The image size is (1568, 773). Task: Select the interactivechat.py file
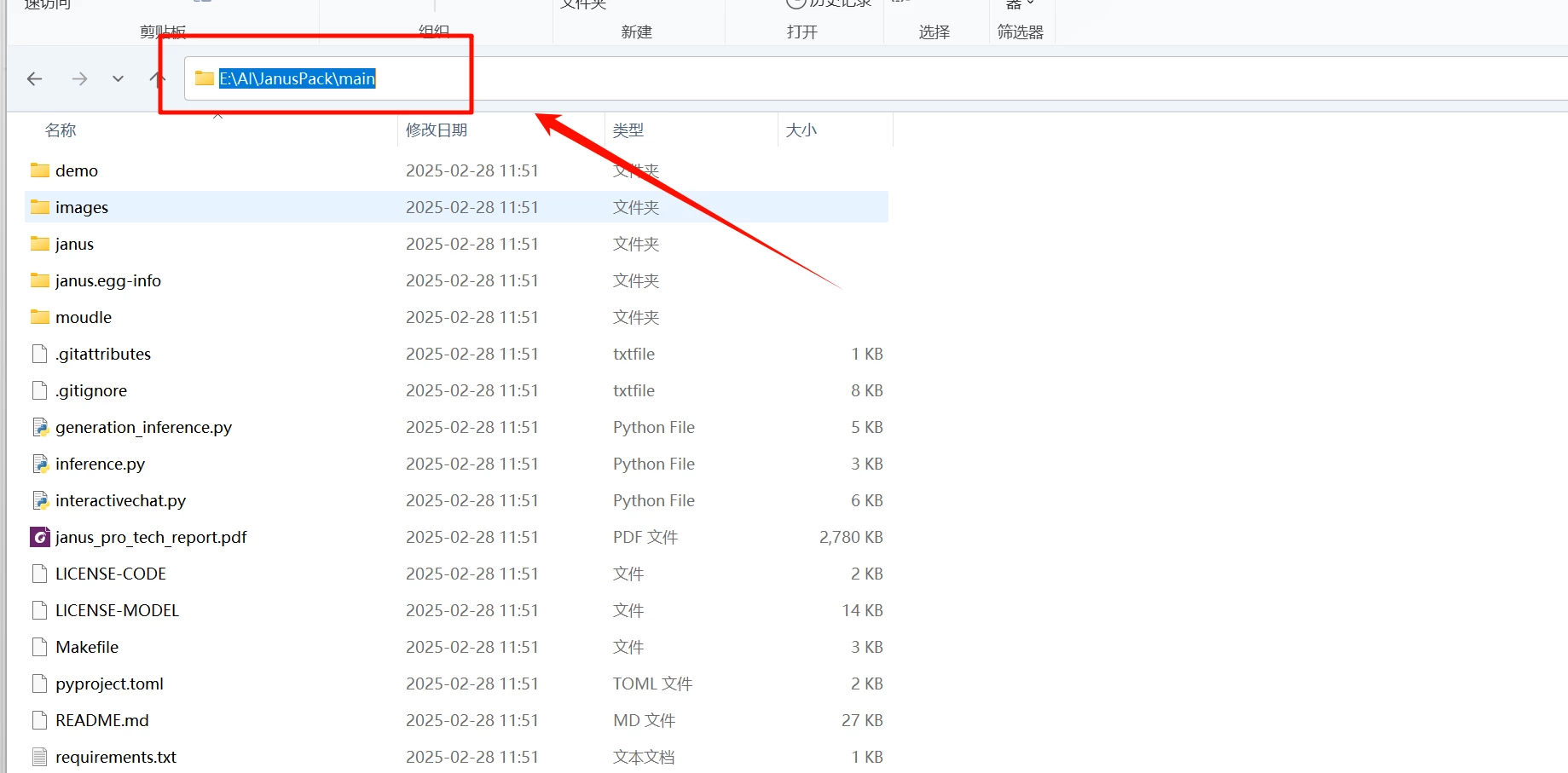tap(120, 500)
